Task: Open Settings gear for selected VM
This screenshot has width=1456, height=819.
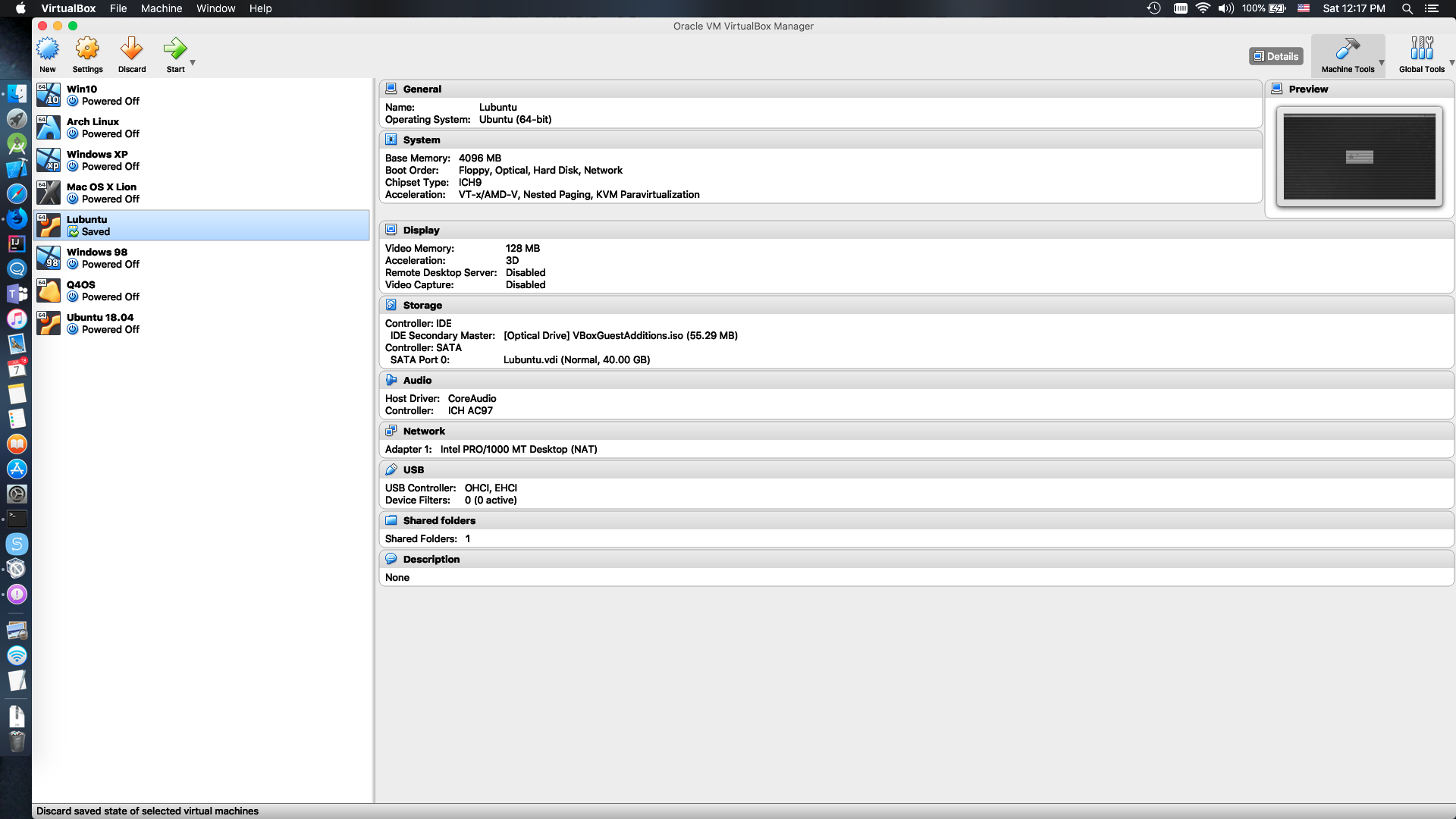Action: (x=87, y=49)
